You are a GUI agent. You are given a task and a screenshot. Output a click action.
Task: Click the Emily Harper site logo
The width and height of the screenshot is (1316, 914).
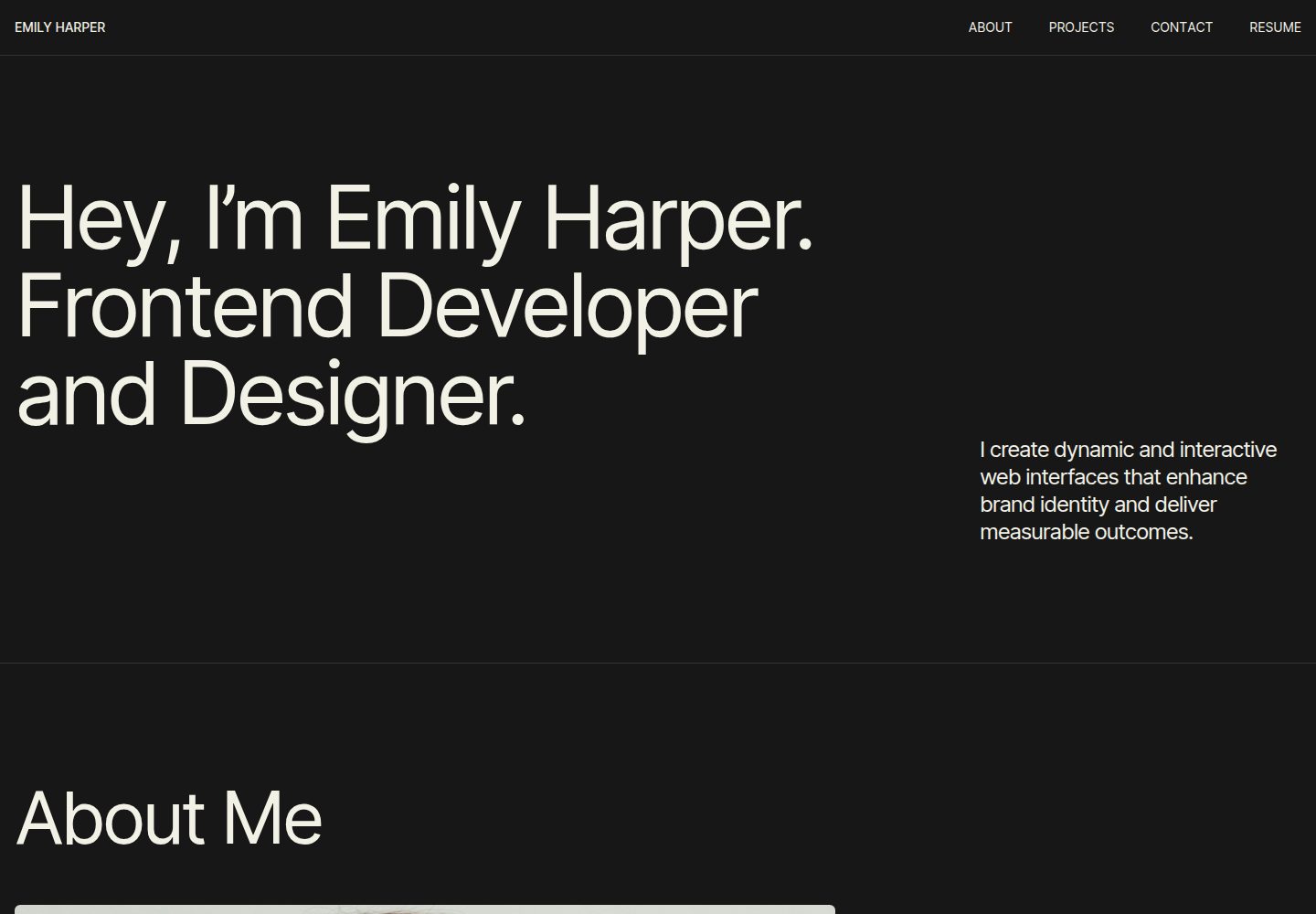click(60, 27)
